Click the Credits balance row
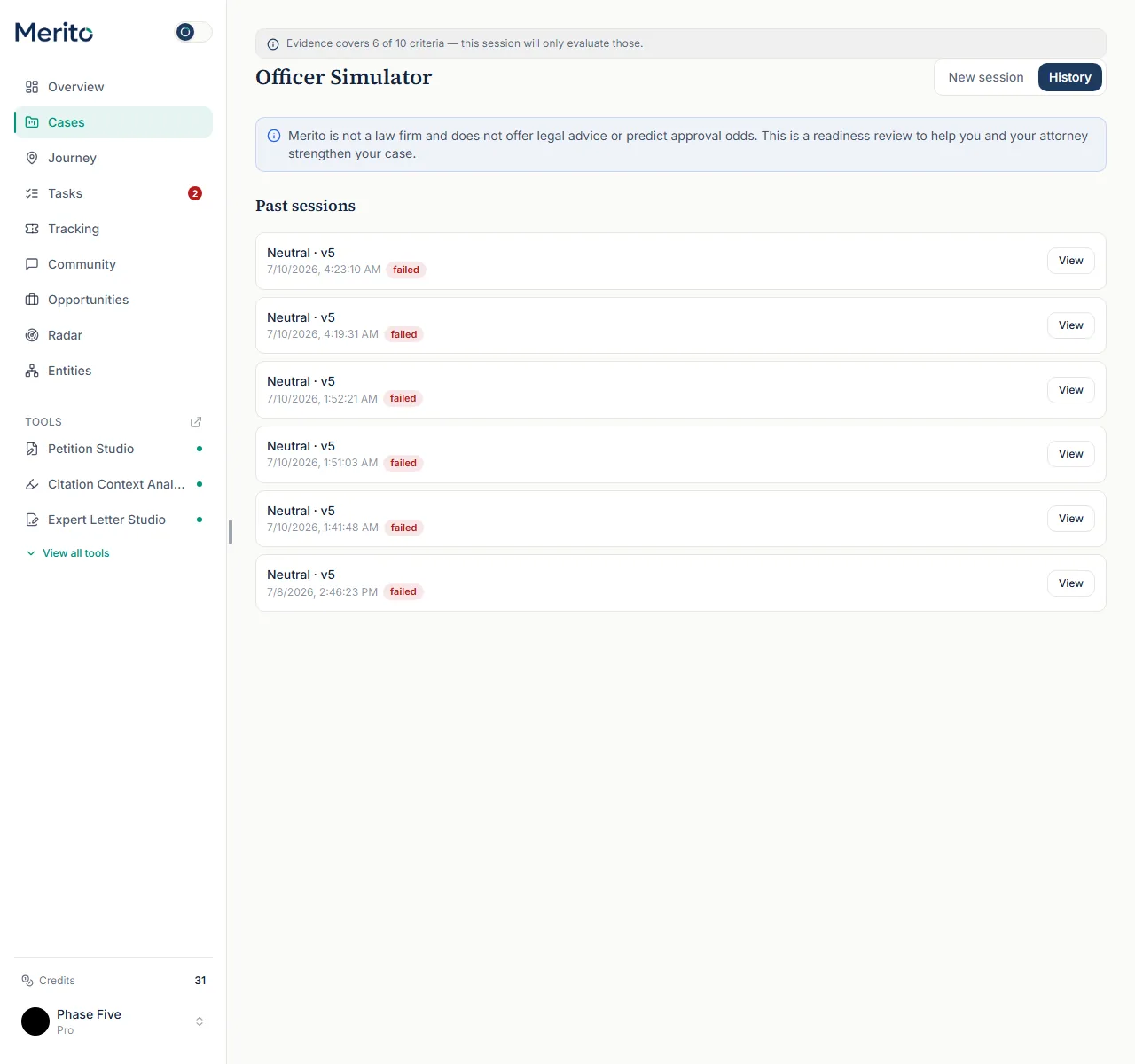Screen dimensions: 1135x1064 113,981
